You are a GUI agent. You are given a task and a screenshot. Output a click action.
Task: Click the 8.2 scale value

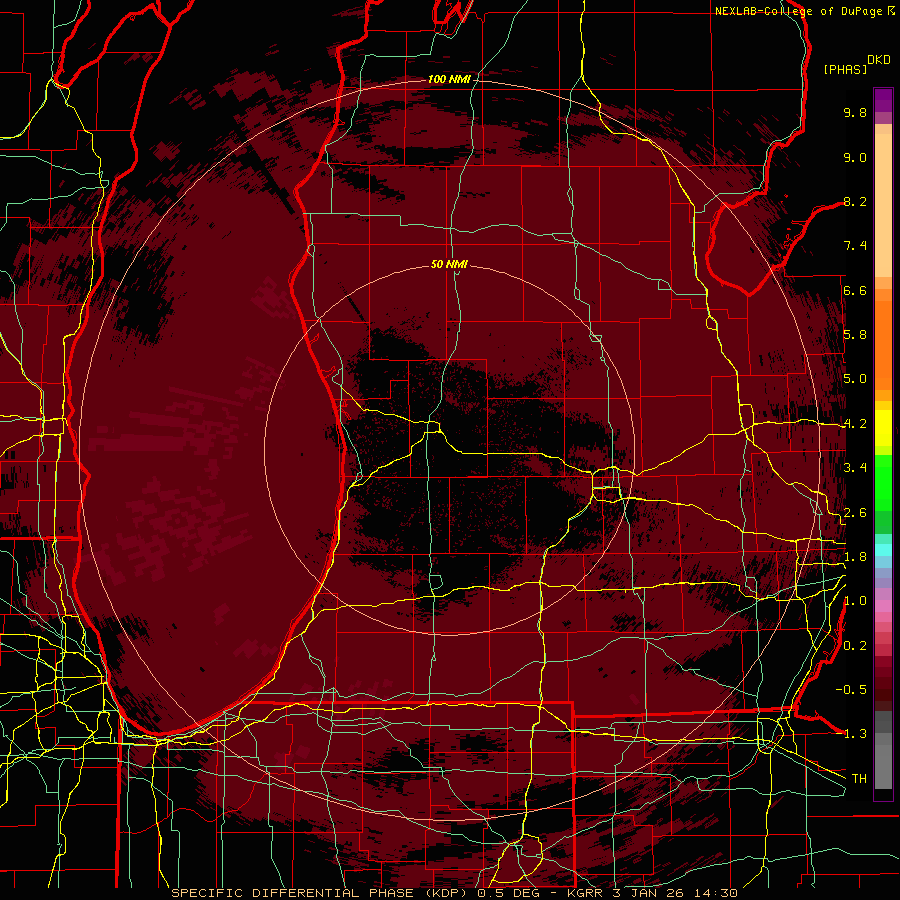point(855,201)
